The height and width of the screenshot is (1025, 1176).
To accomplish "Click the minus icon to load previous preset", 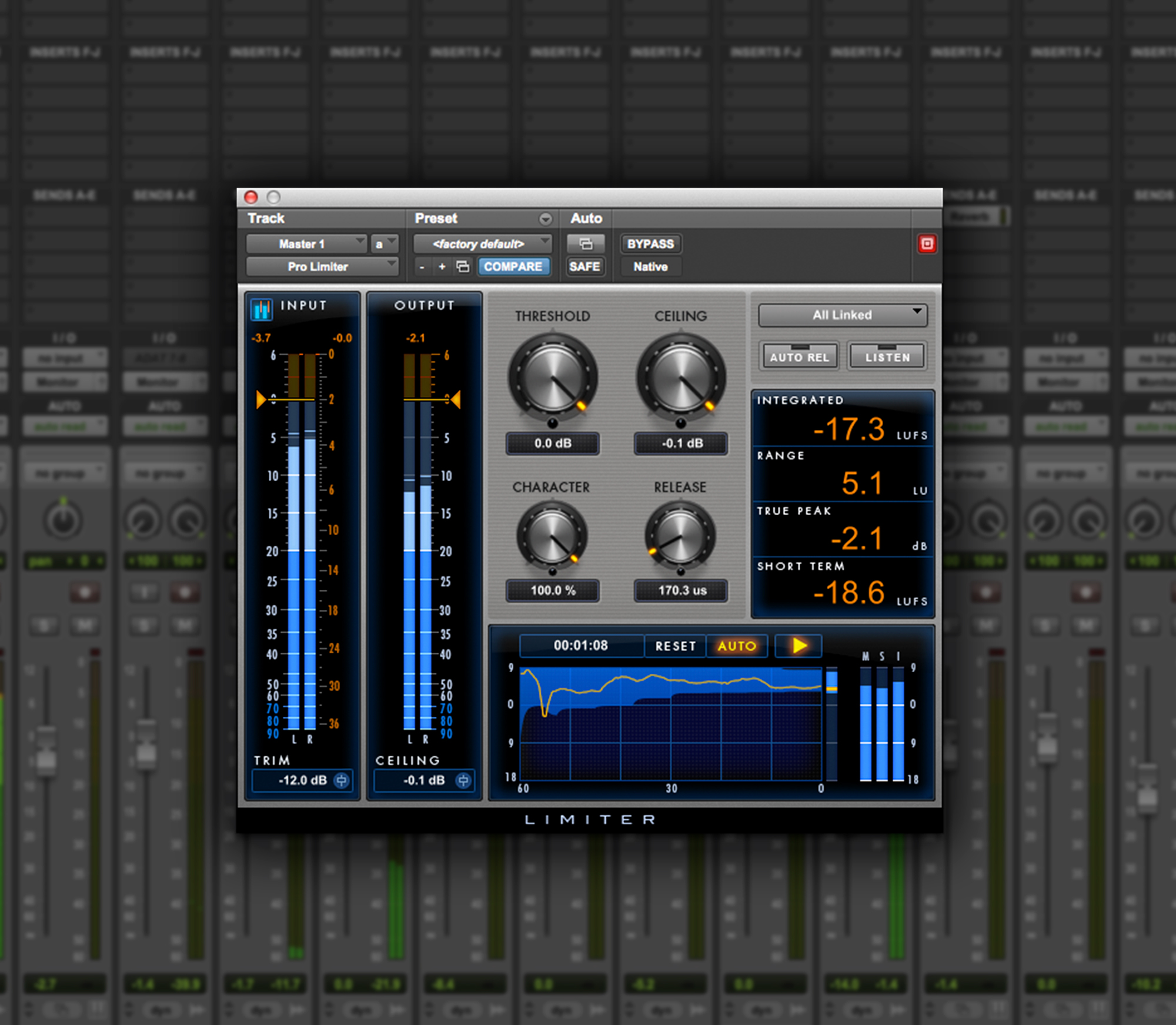I will click(422, 266).
